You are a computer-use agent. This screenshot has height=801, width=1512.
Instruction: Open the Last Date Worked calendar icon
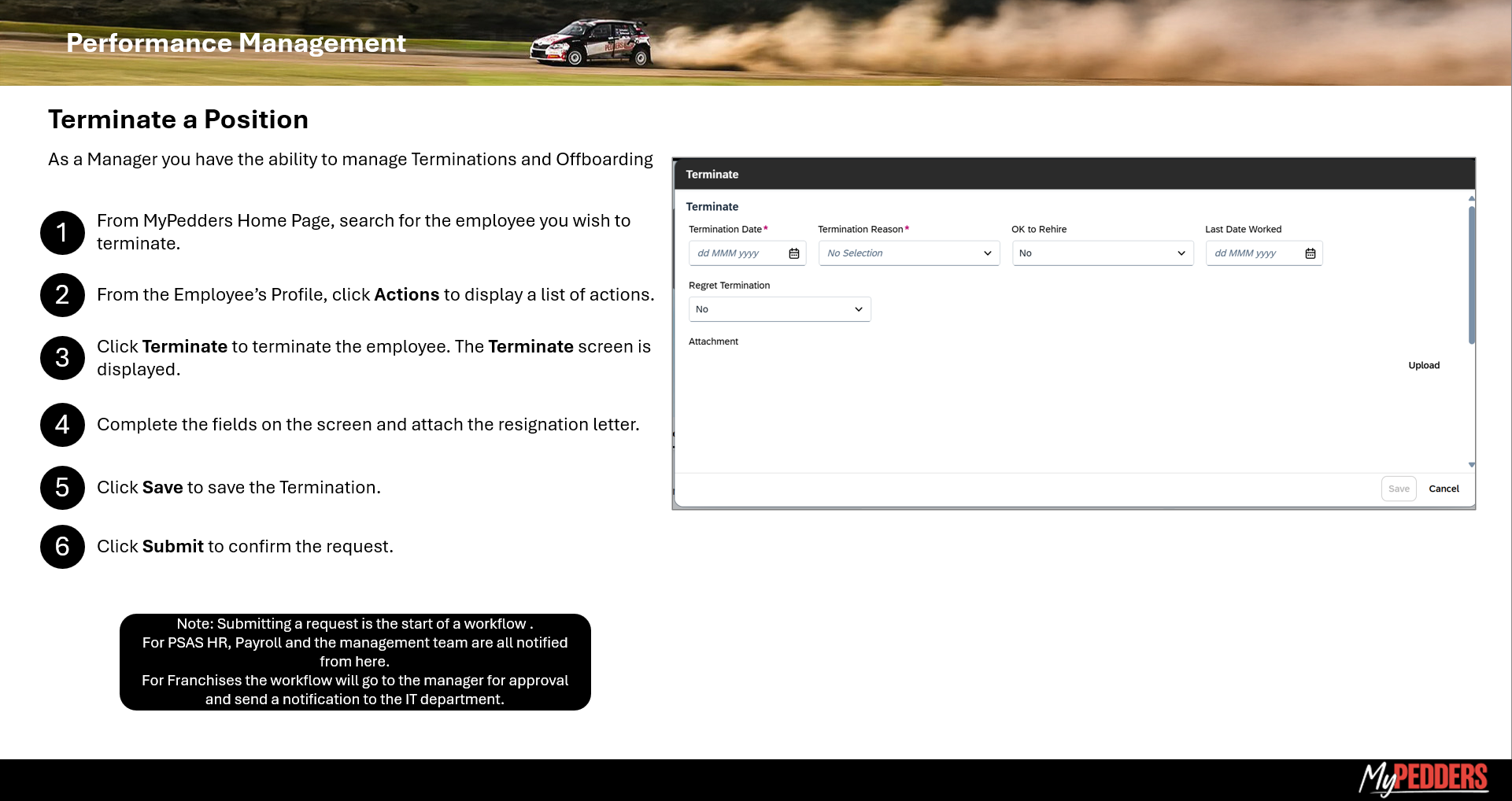coord(1311,253)
